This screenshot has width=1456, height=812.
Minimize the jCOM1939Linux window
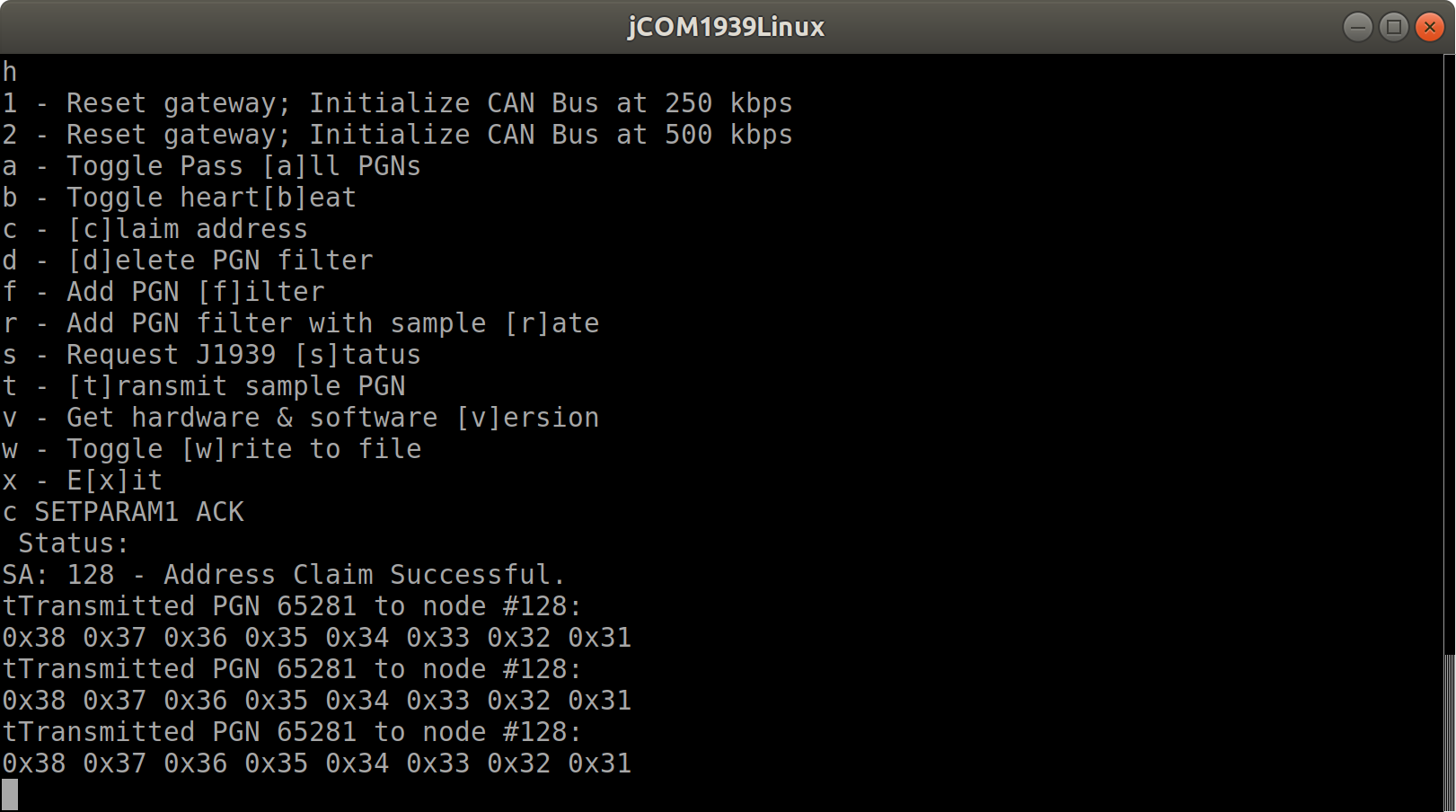click(x=1357, y=27)
